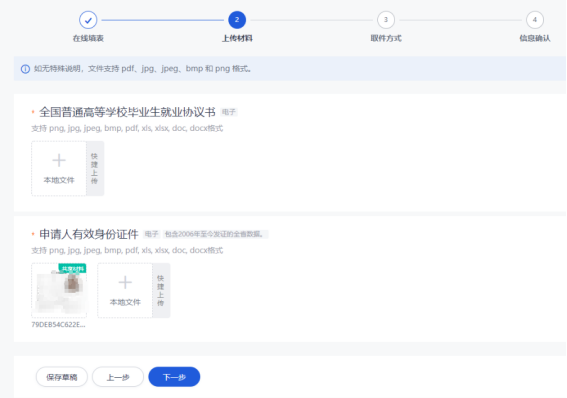Click the 保存草稿 button
The image size is (567, 398).
[62, 377]
